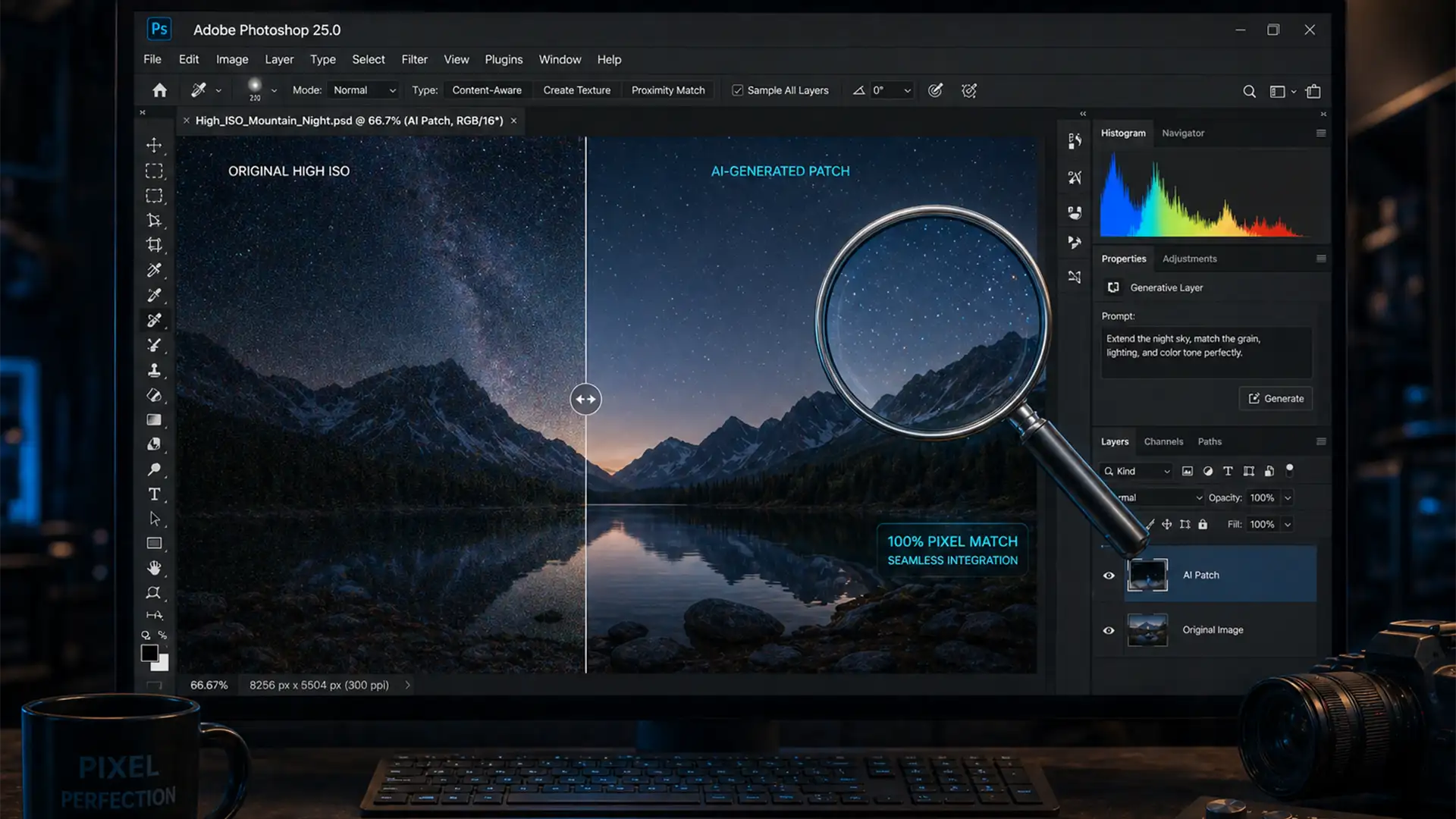Select the Hand tool
This screenshot has width=1456, height=819.
pyautogui.click(x=155, y=567)
